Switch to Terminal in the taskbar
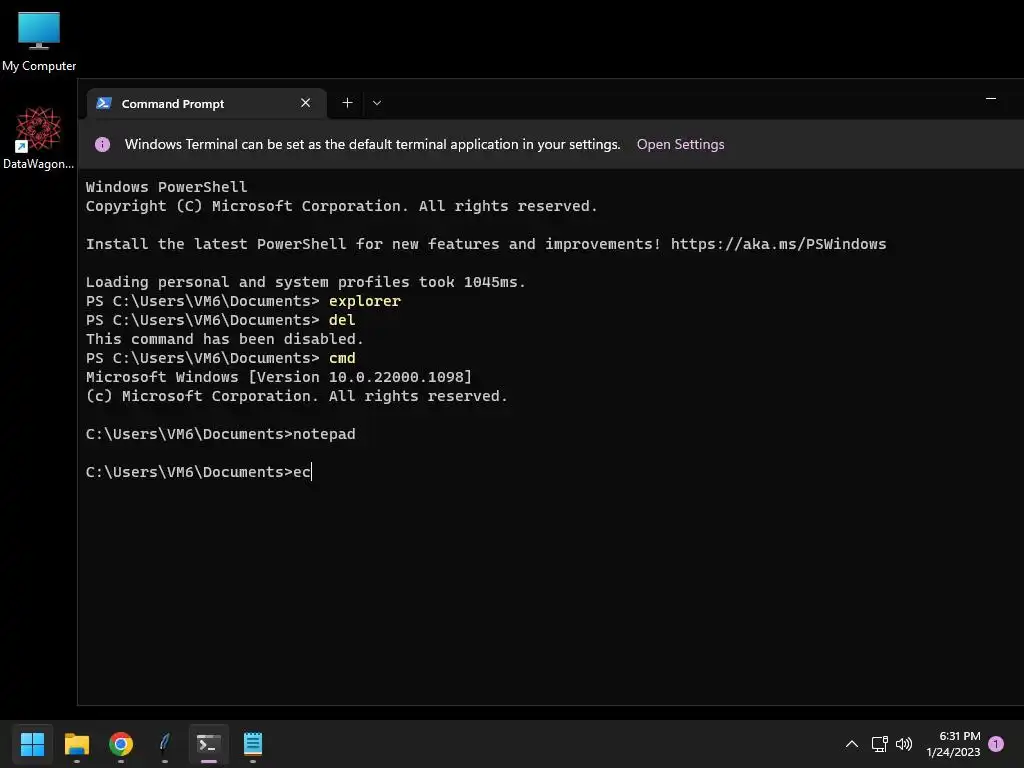1024x768 pixels. (x=209, y=744)
